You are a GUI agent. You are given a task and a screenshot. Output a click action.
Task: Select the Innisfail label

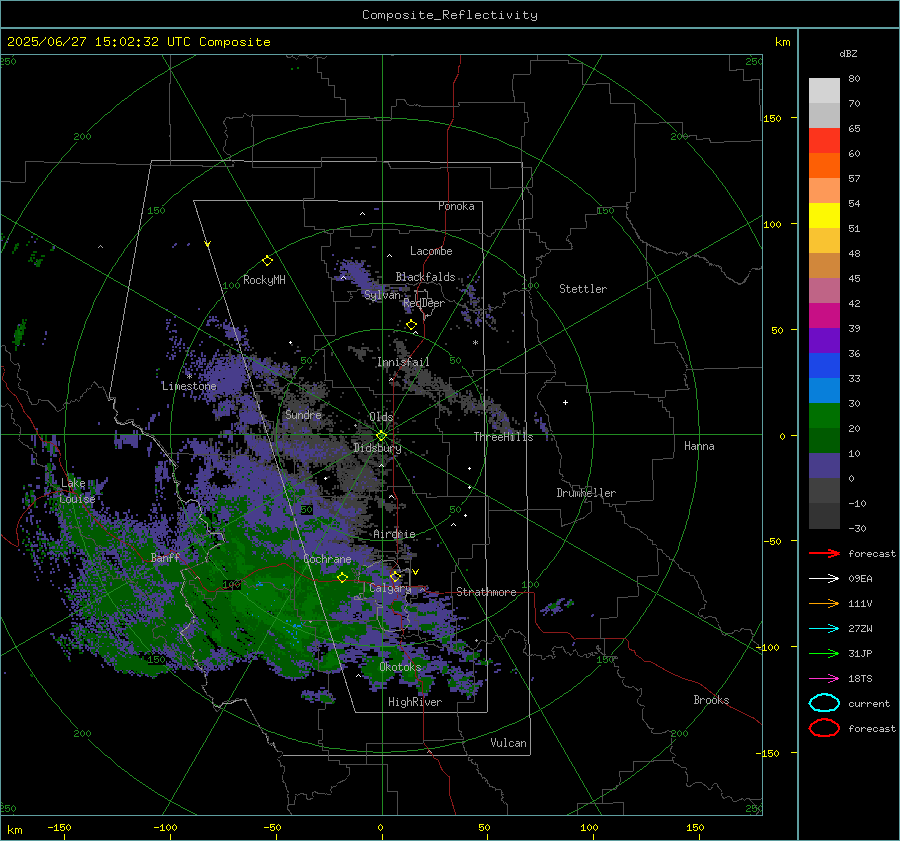pyautogui.click(x=403, y=362)
